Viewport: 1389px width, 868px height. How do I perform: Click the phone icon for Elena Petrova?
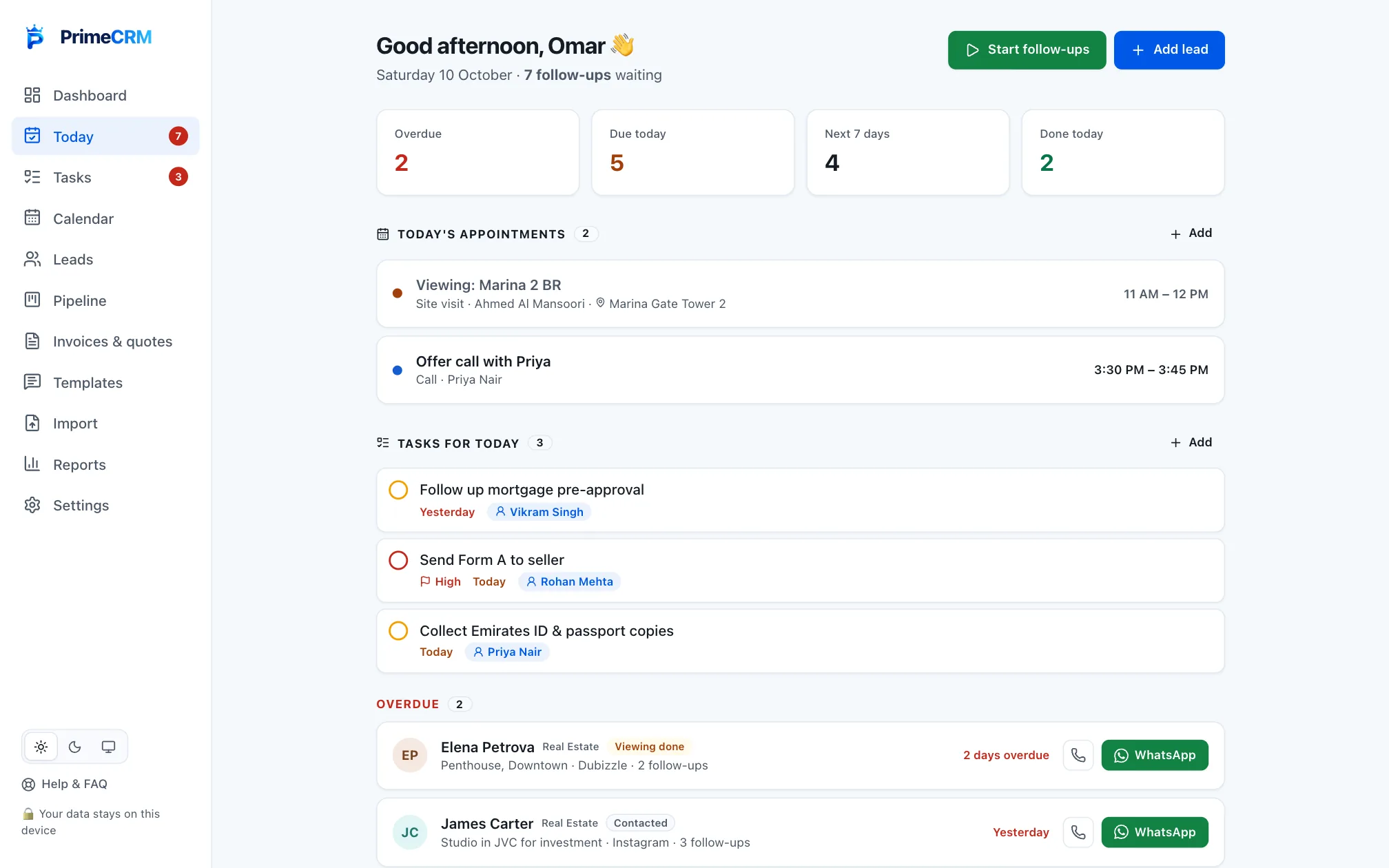click(1078, 755)
